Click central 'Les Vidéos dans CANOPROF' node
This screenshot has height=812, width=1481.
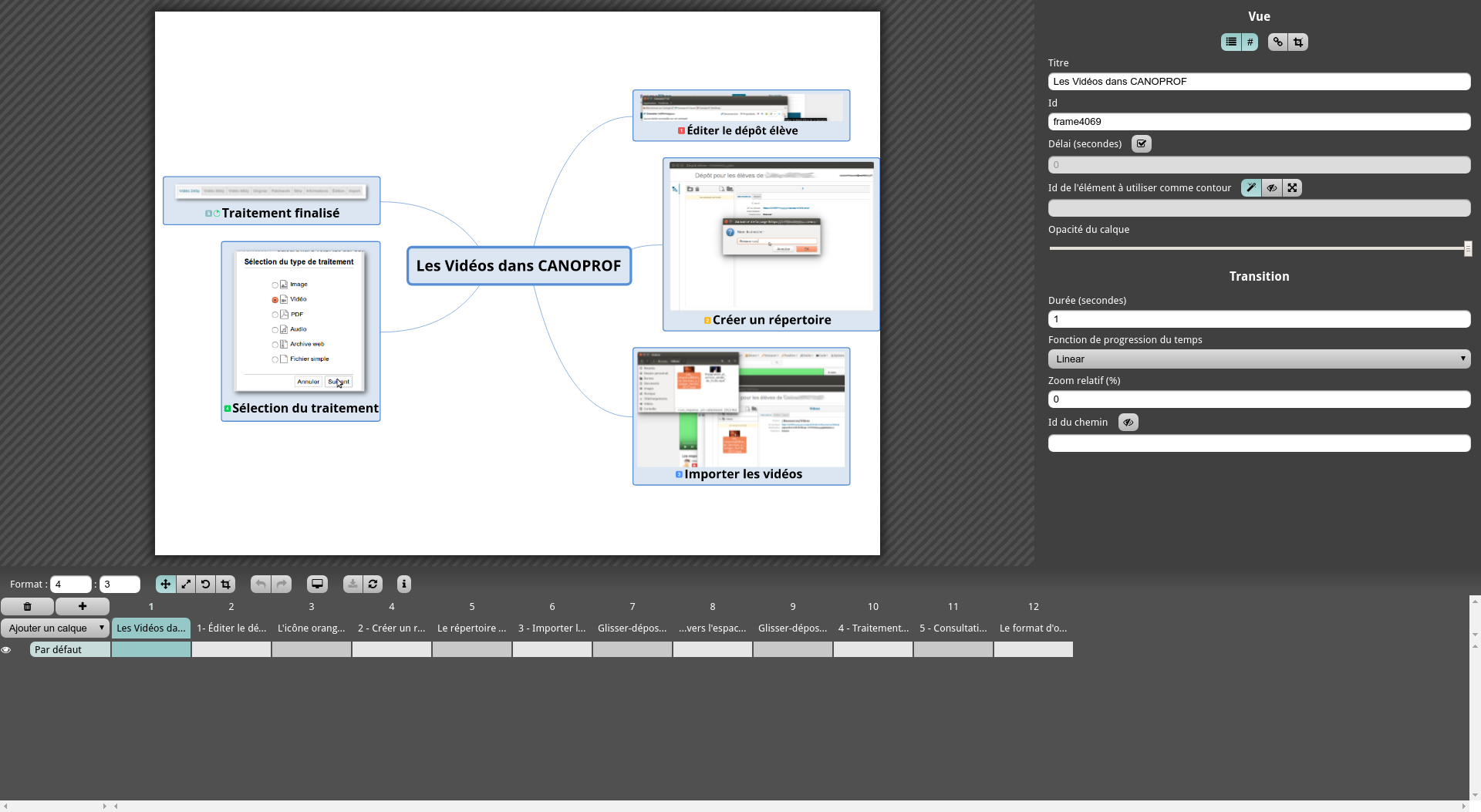(519, 266)
